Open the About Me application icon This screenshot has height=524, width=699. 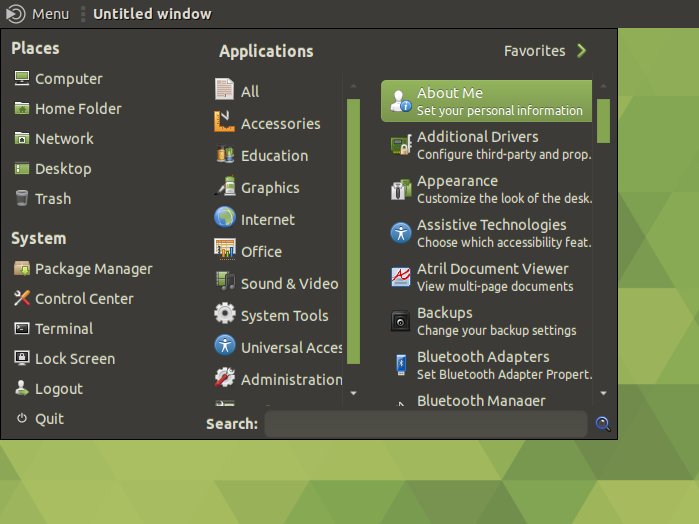400,100
